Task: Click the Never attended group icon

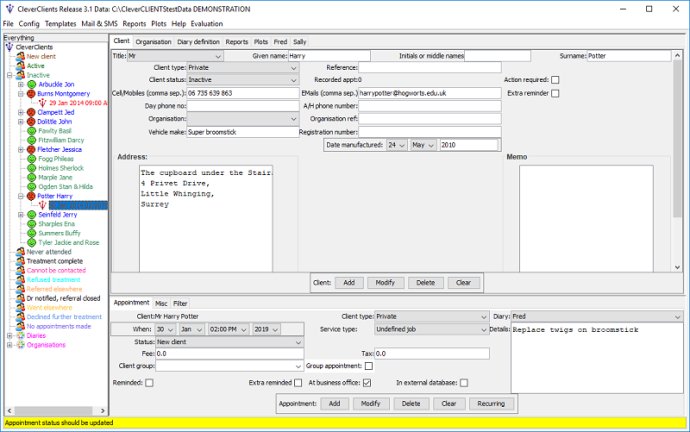Action: (20, 252)
